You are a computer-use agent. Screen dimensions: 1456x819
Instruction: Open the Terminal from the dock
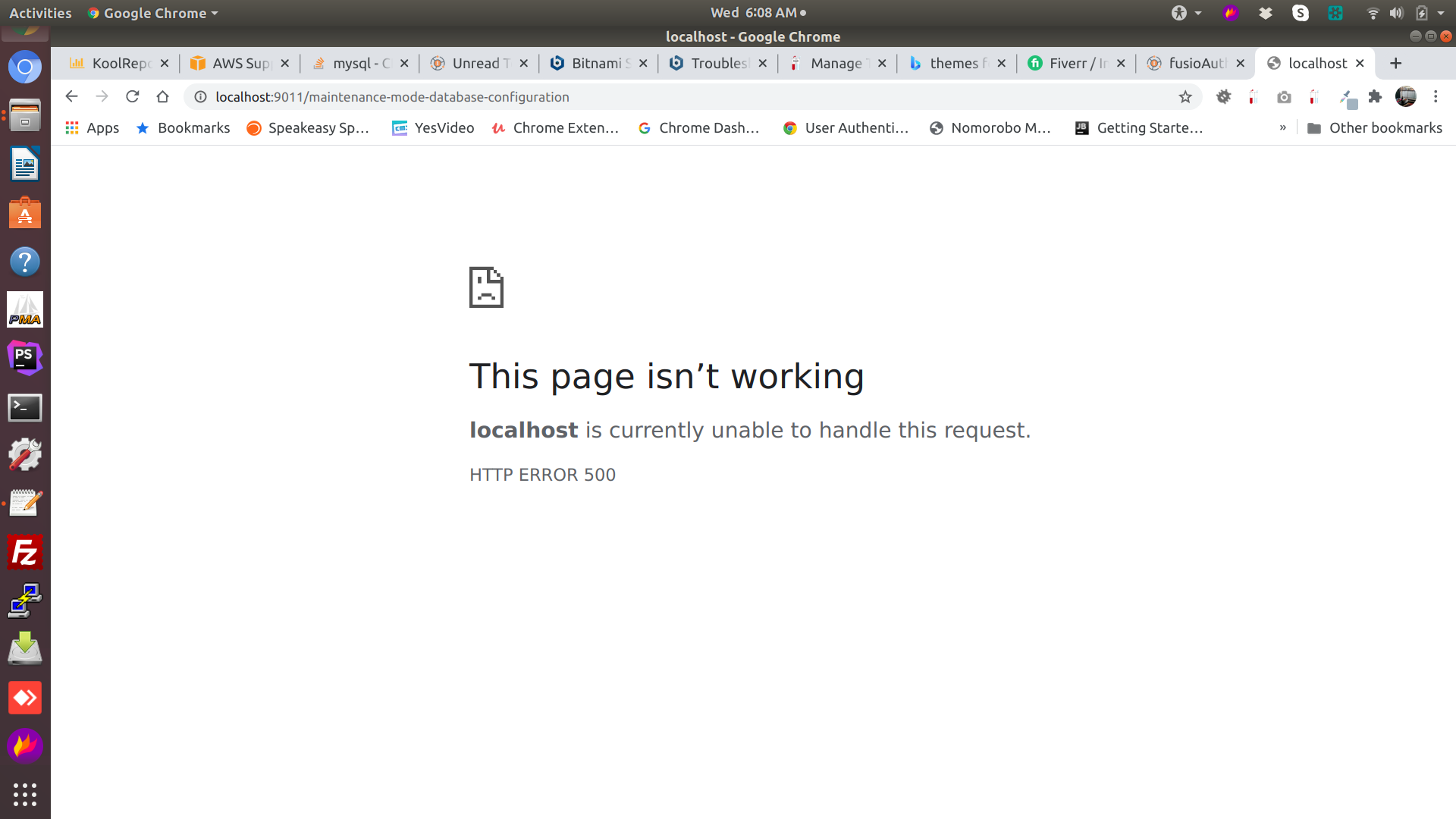pos(25,407)
